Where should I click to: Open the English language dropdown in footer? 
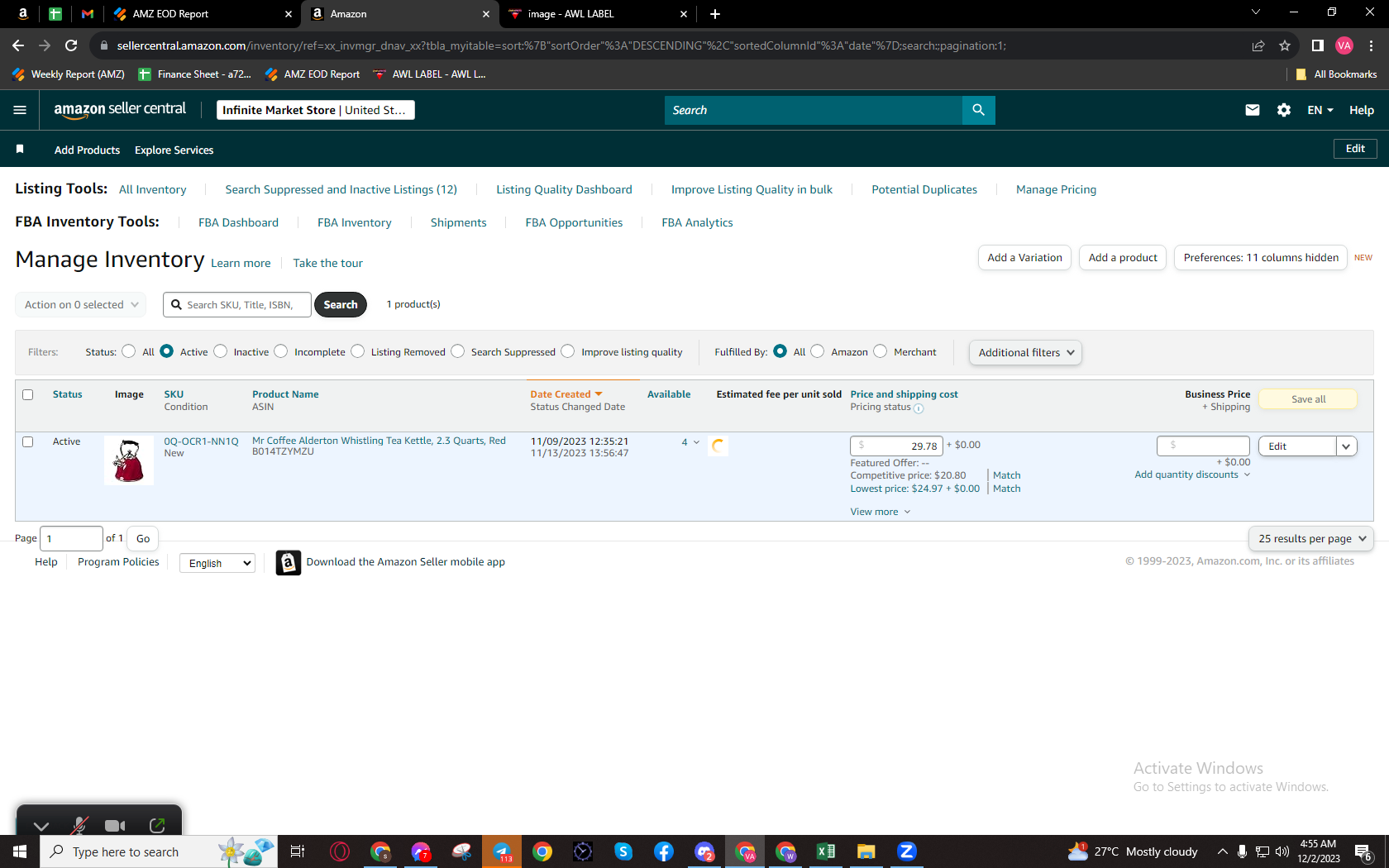coord(217,563)
